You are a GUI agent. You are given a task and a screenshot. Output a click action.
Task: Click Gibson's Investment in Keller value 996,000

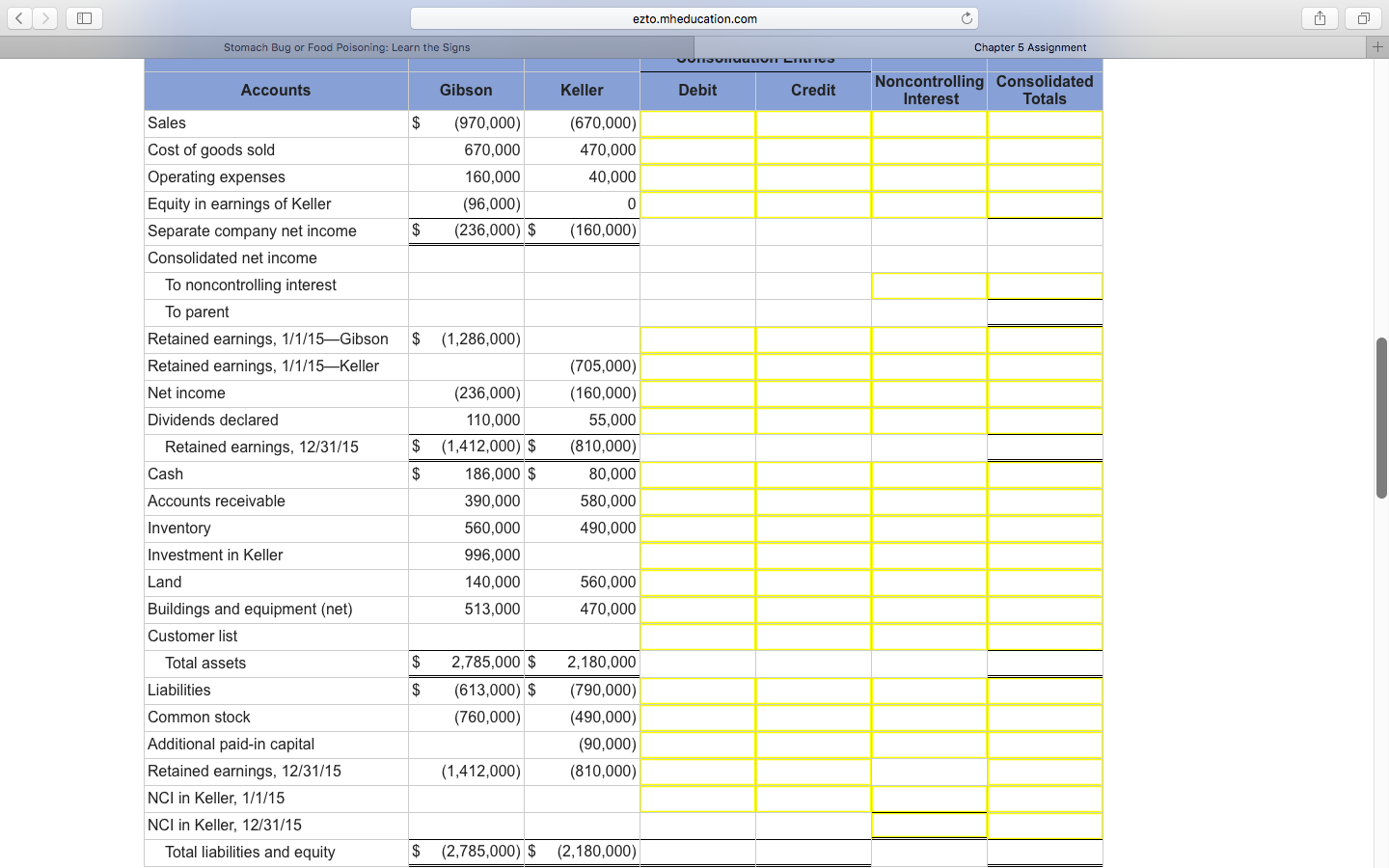[x=492, y=556]
